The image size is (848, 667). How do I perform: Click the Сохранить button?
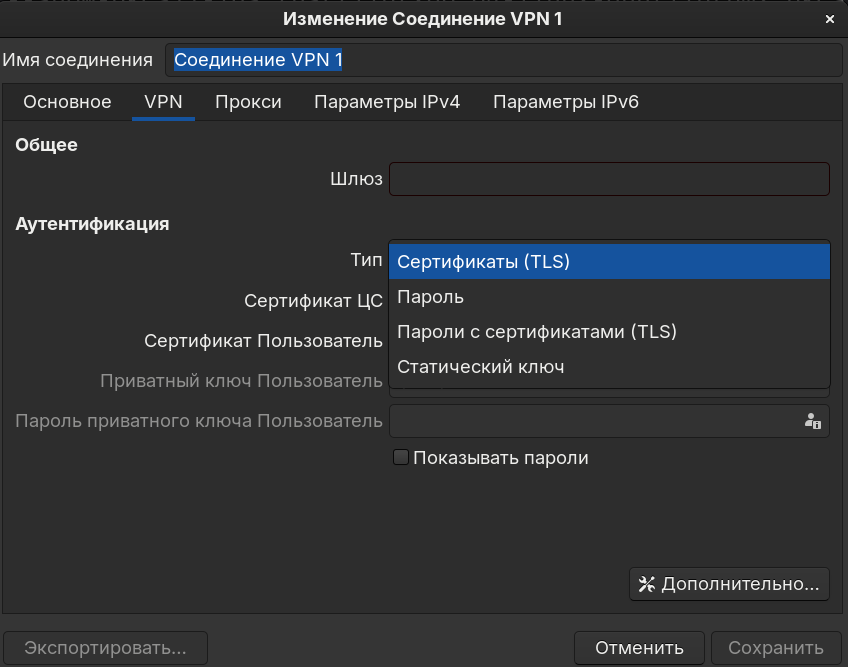tap(776, 647)
